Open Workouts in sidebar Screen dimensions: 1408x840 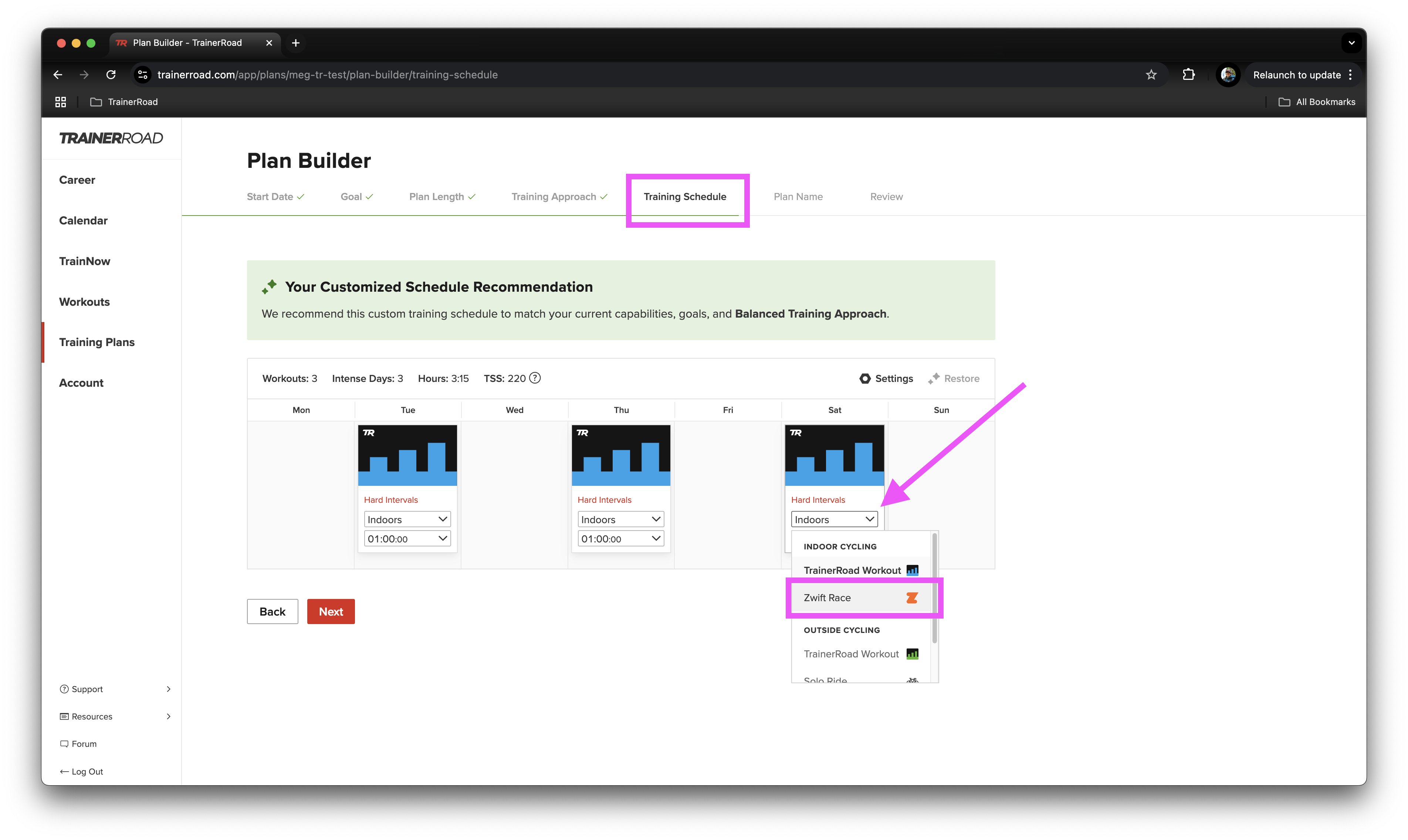point(84,302)
